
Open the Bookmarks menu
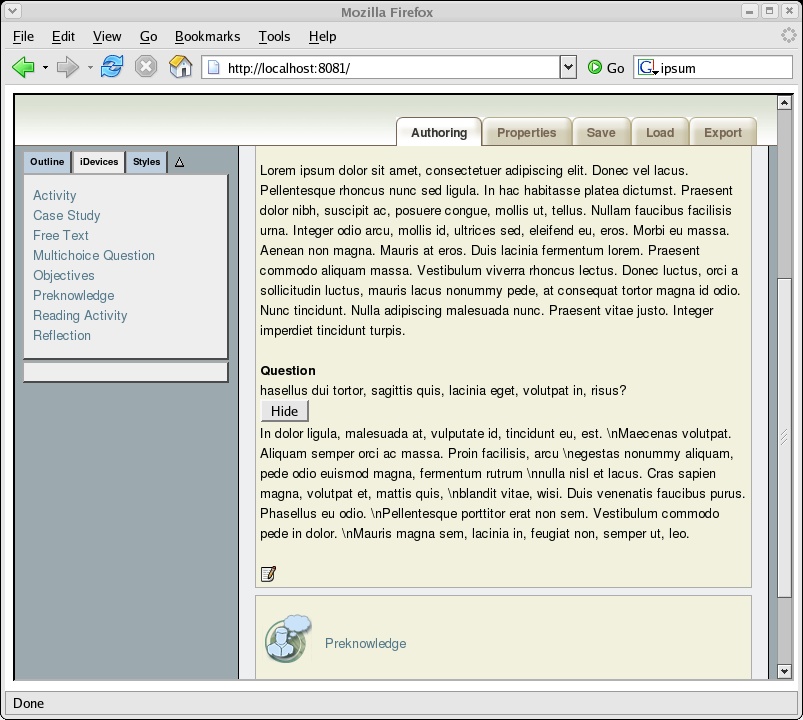click(x=207, y=36)
